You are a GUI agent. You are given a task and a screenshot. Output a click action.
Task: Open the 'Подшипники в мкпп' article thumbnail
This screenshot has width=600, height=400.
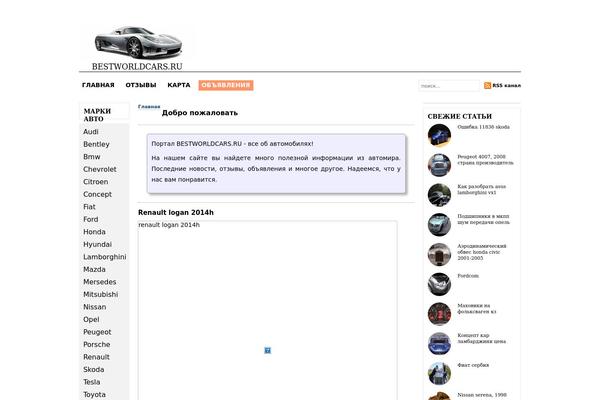point(439,225)
